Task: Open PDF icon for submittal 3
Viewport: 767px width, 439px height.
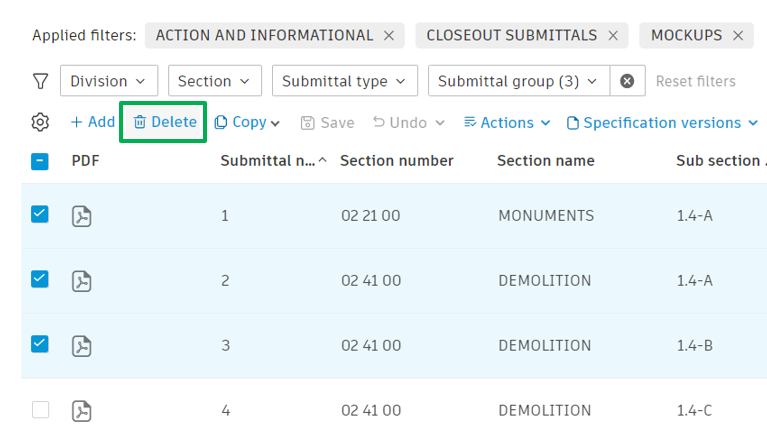Action: pyautogui.click(x=82, y=346)
